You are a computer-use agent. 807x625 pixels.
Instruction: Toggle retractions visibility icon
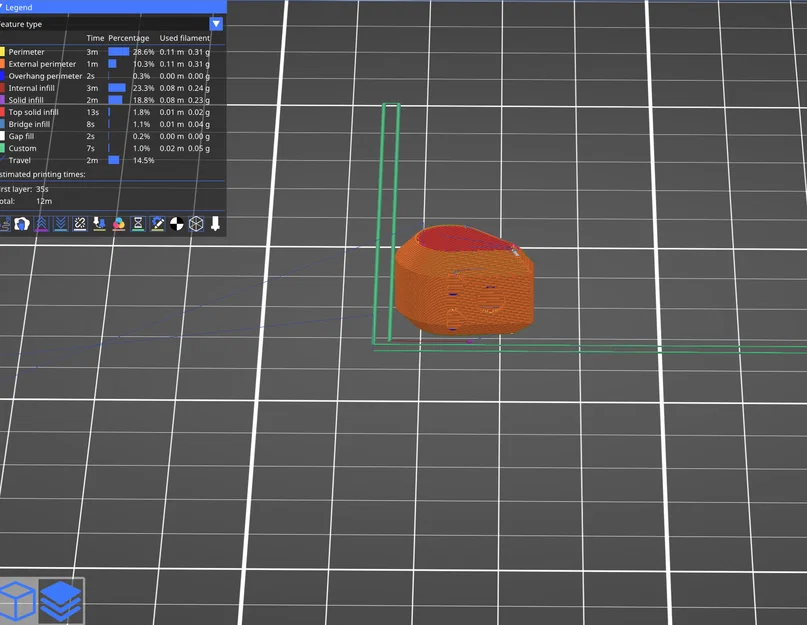point(41,224)
